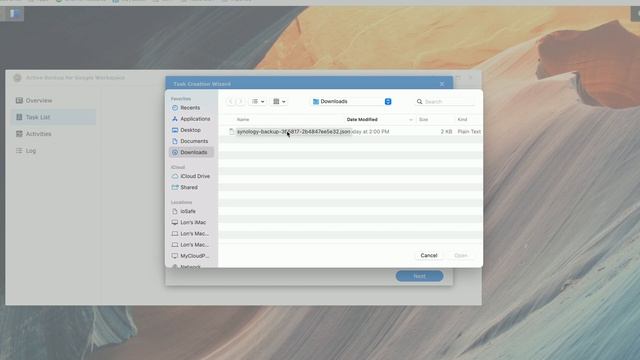
Task: Sort files by the Name column
Action: click(243, 120)
